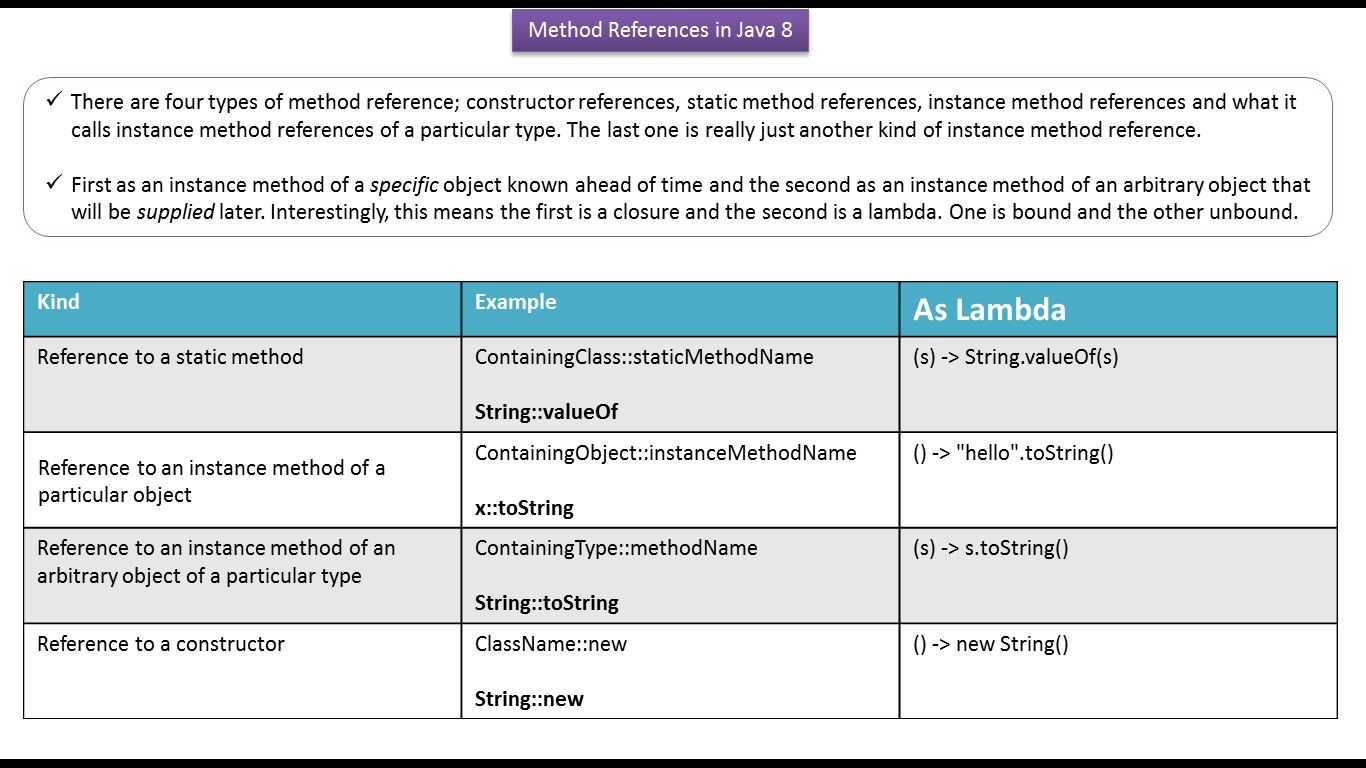Click the Method References in Java 8 title
Image resolution: width=1366 pixels, height=768 pixels.
click(x=660, y=30)
